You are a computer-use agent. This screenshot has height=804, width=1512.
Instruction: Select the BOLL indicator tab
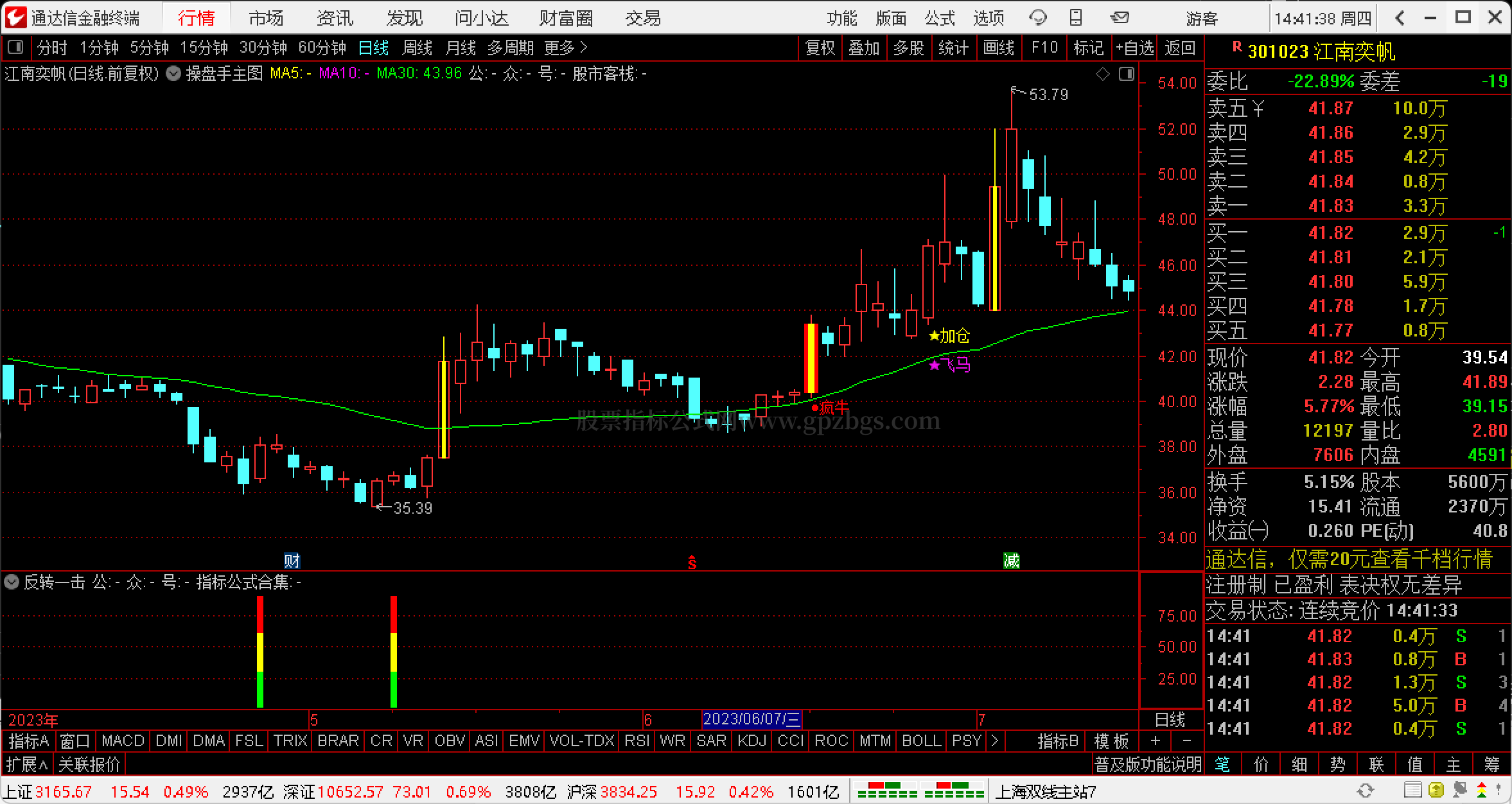[922, 741]
